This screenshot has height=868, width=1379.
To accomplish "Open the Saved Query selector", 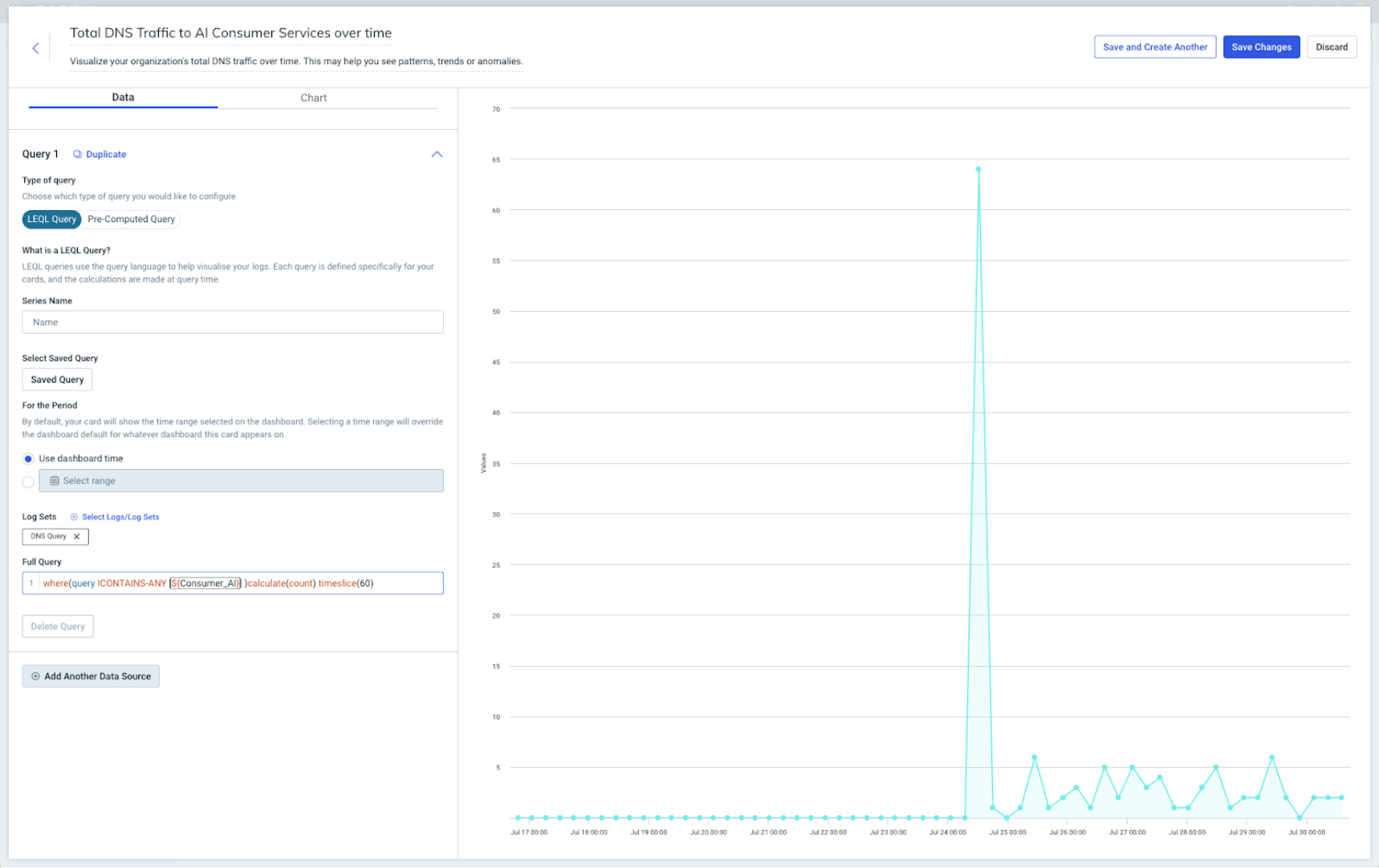I will point(57,379).
